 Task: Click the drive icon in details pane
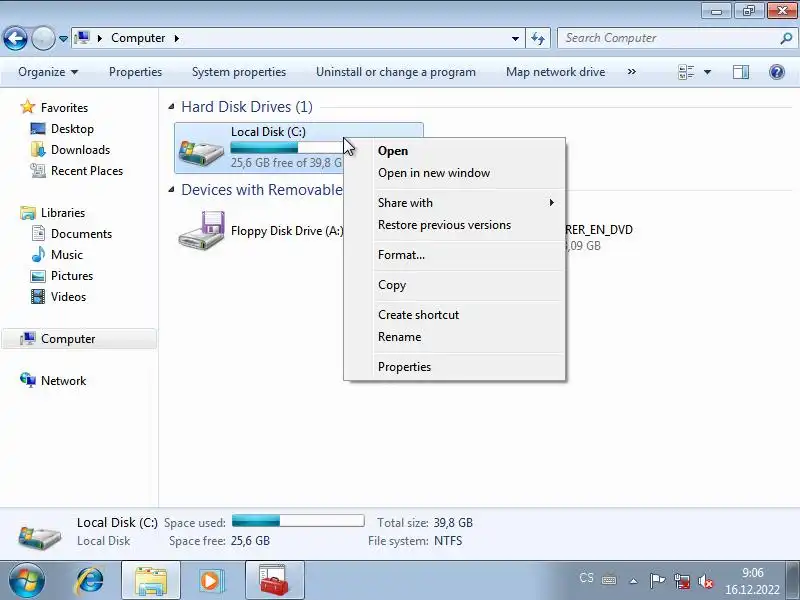point(39,536)
